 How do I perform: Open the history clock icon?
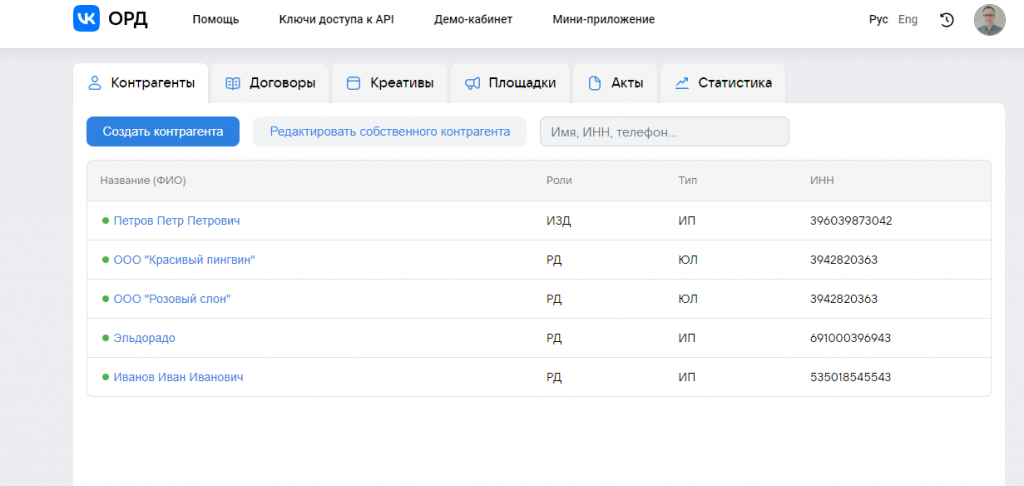946,20
